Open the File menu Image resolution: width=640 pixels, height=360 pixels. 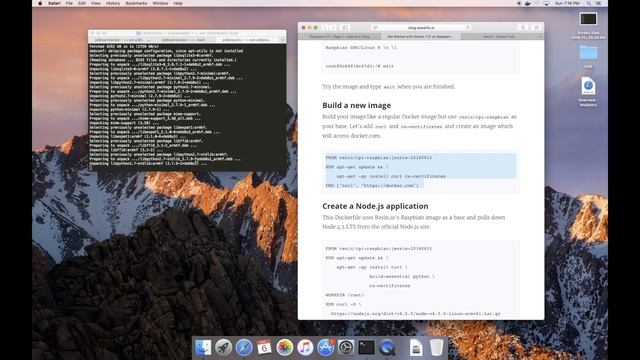click(x=69, y=3)
